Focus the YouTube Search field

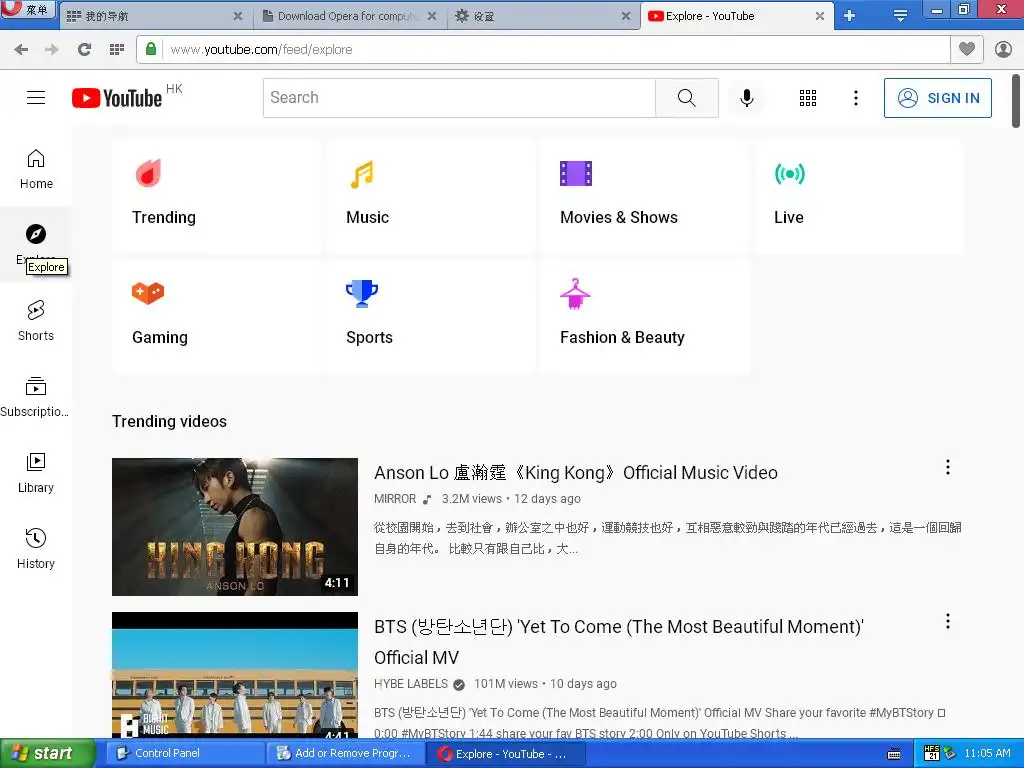click(x=459, y=98)
